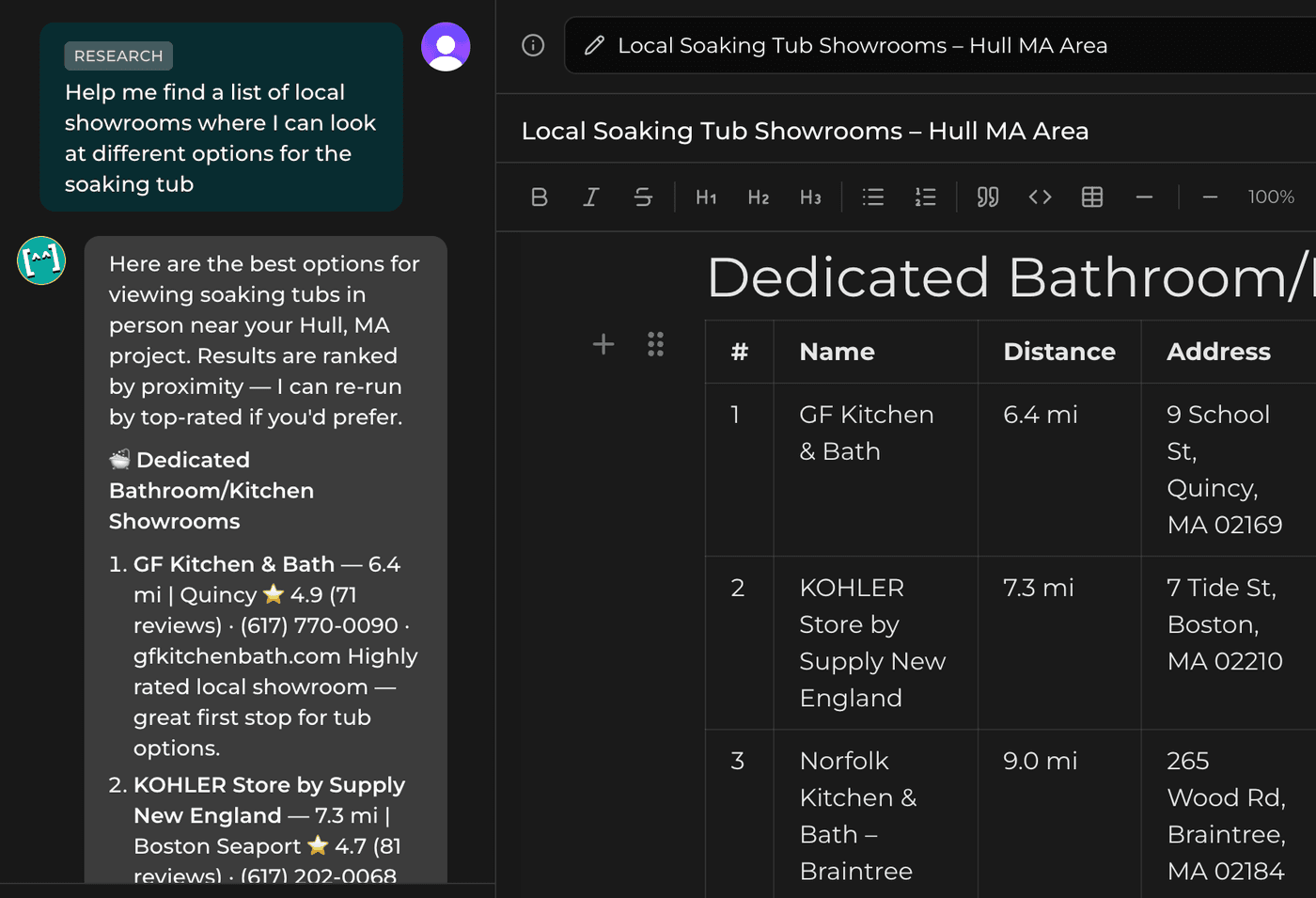Open the document info icon
The width and height of the screenshot is (1316, 898).
tap(533, 45)
